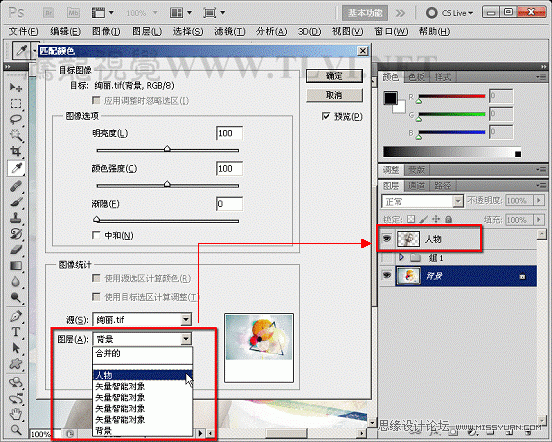
Task: Enable the Neutralize checkbox
Action: [x=96, y=235]
